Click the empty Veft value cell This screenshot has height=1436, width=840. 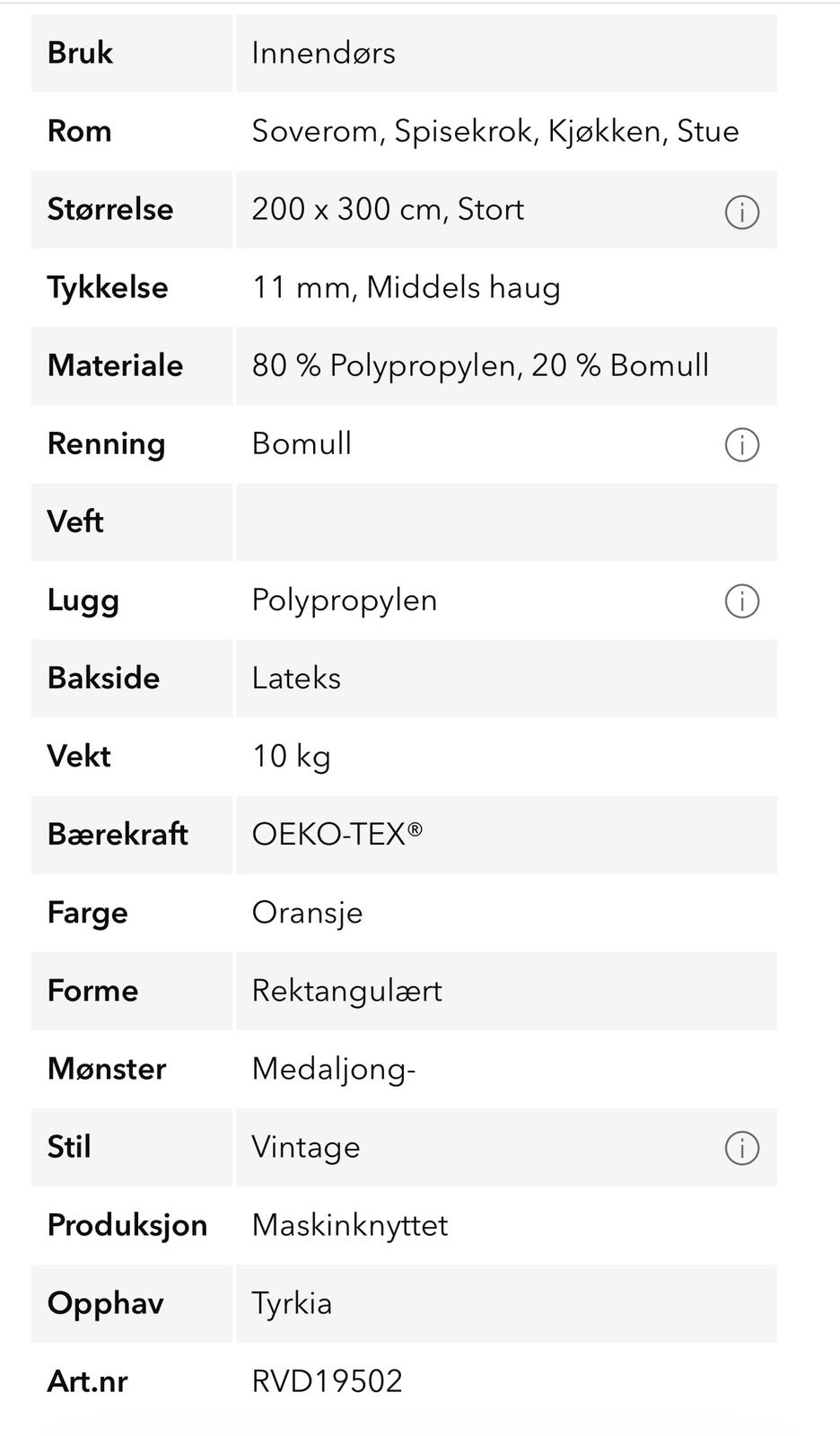[x=506, y=522]
